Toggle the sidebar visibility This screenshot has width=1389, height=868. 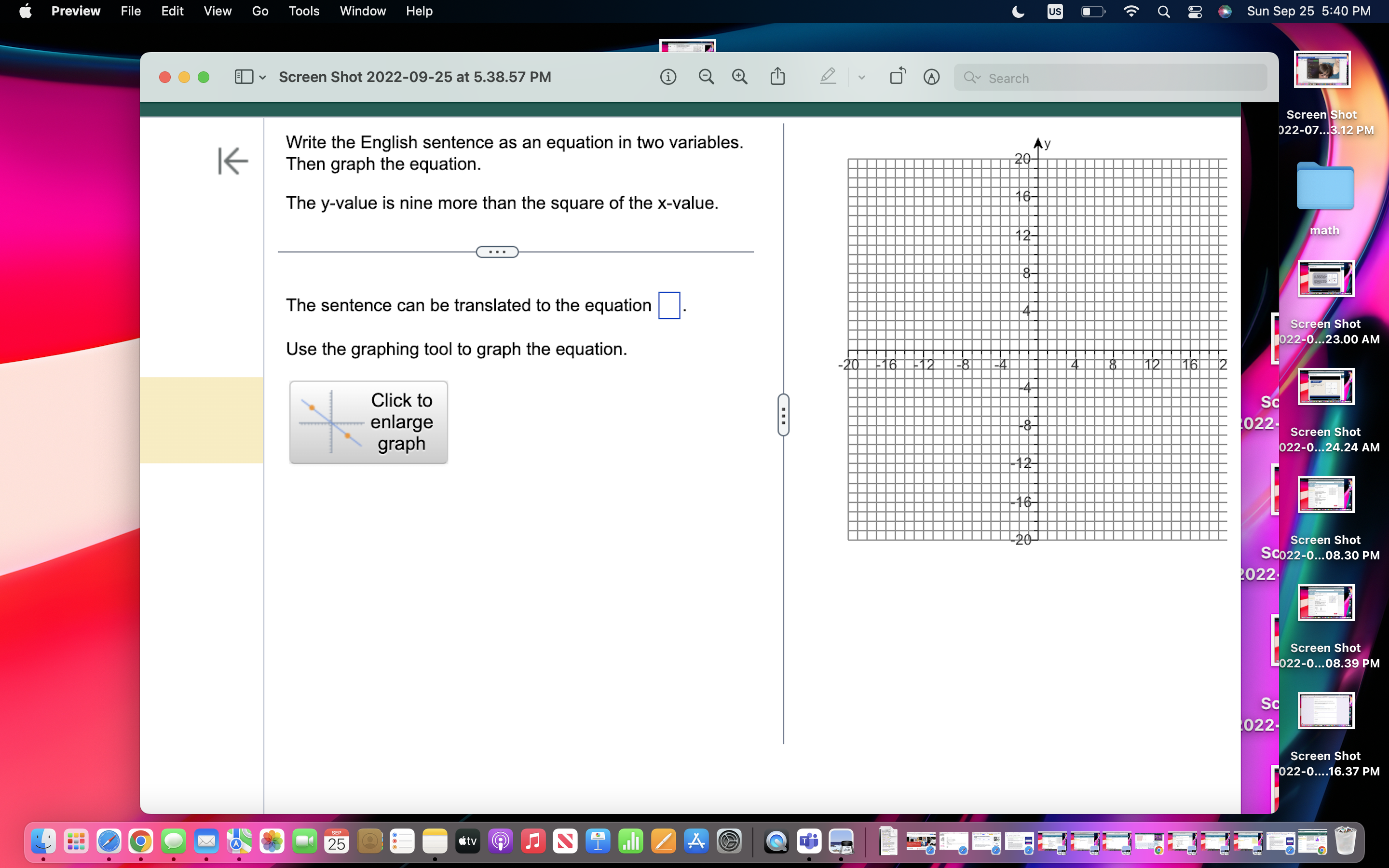click(245, 76)
